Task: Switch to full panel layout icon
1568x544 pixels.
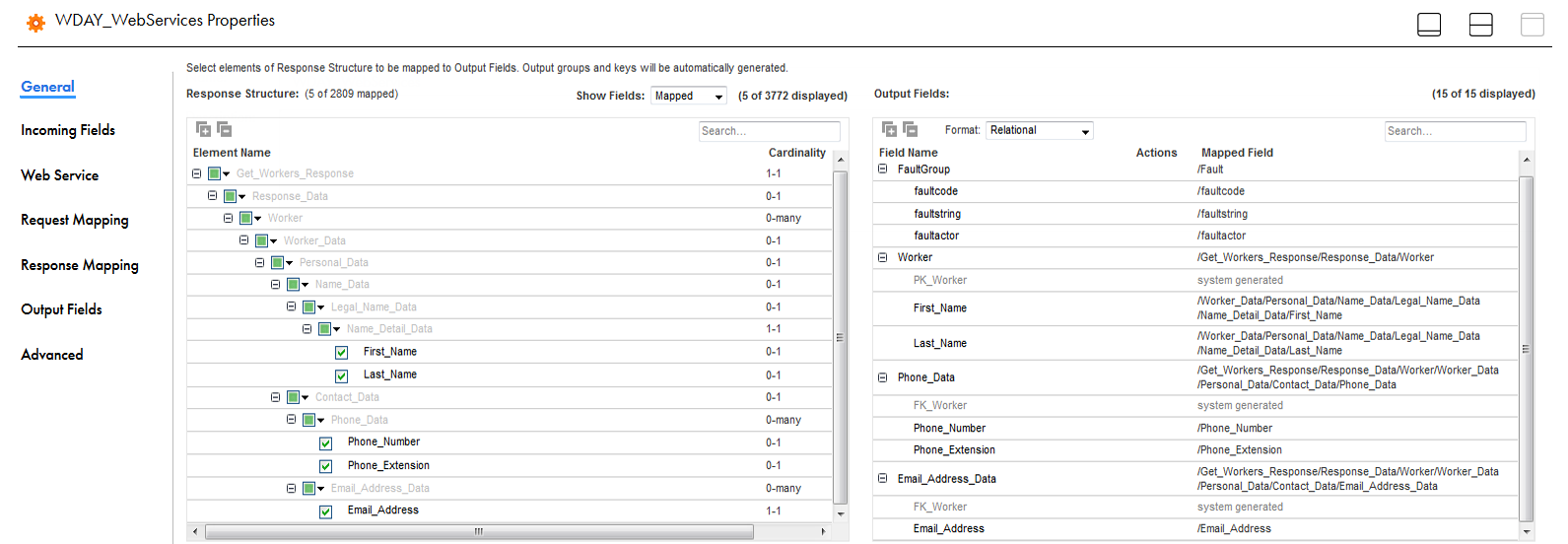Action: [x=1533, y=25]
